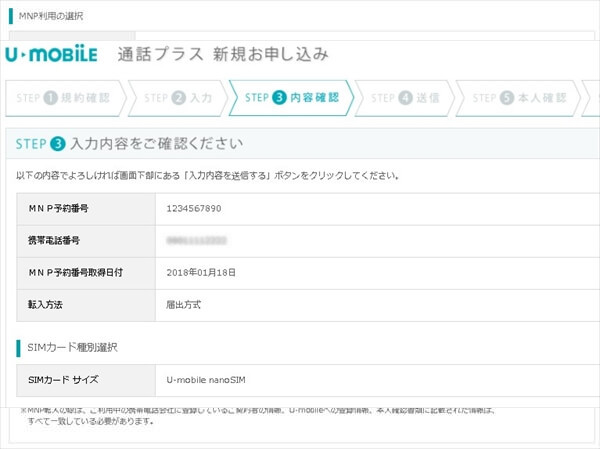Click the SIMカード種別選択 section heading

coord(72,348)
